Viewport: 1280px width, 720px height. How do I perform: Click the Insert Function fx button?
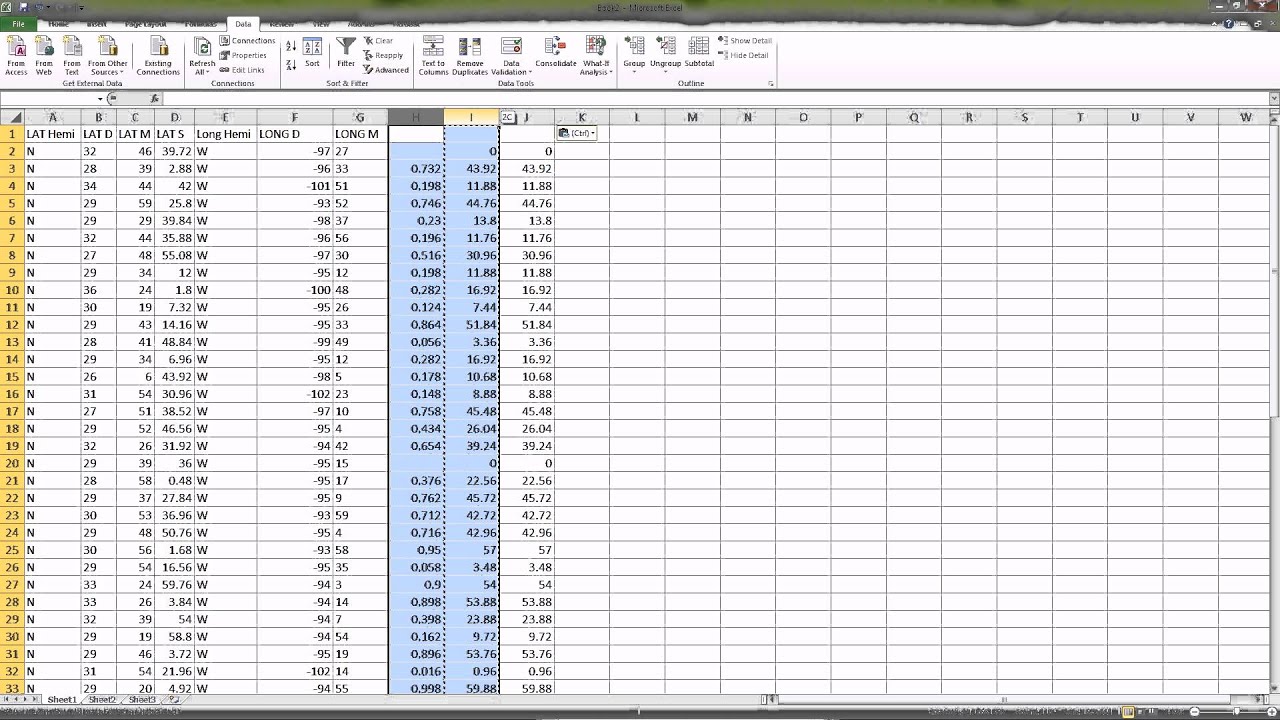click(154, 99)
